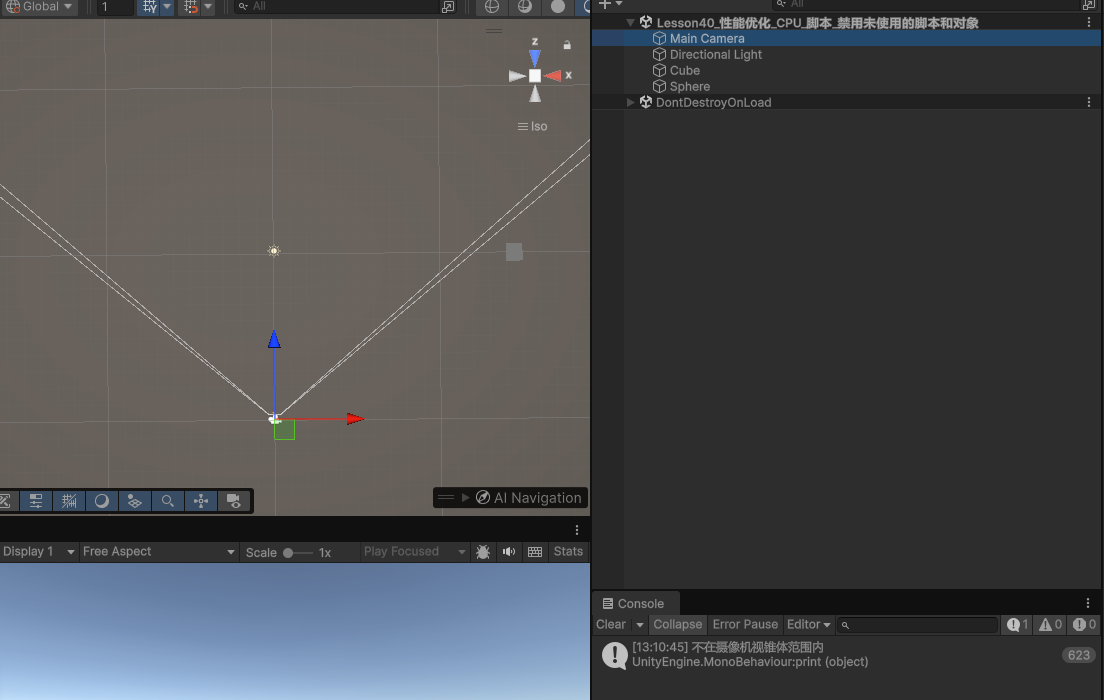Screen dimensions: 1104x700
Task: Open the Display 1 dropdown
Action: (x=38, y=552)
